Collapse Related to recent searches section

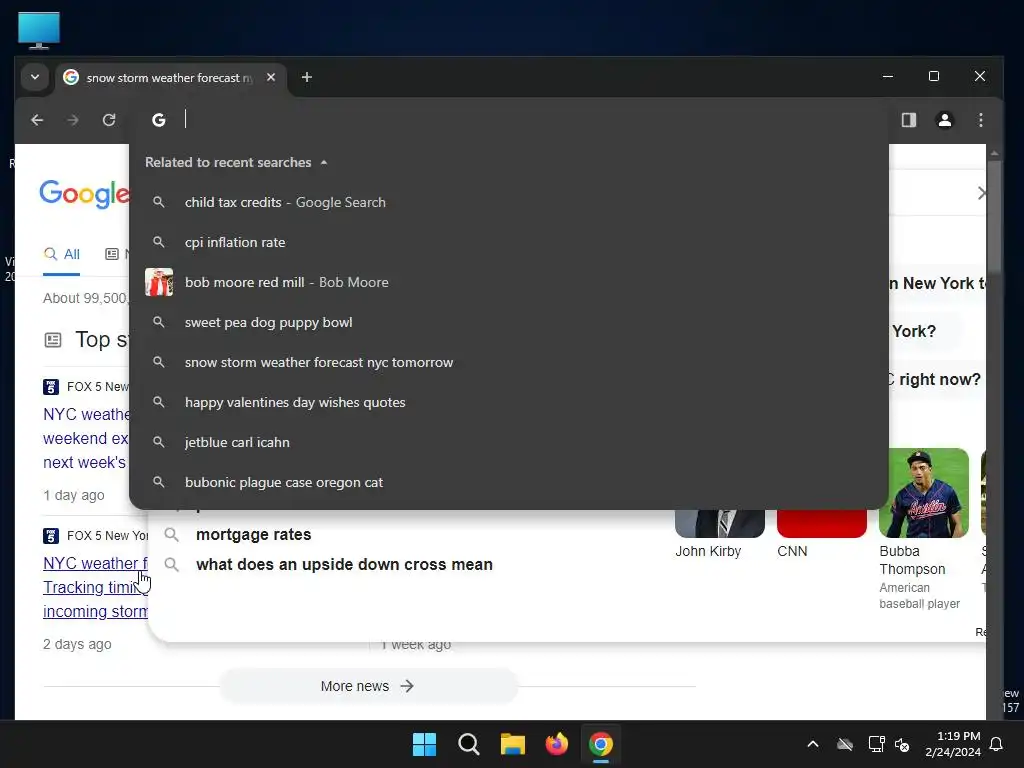324,163
